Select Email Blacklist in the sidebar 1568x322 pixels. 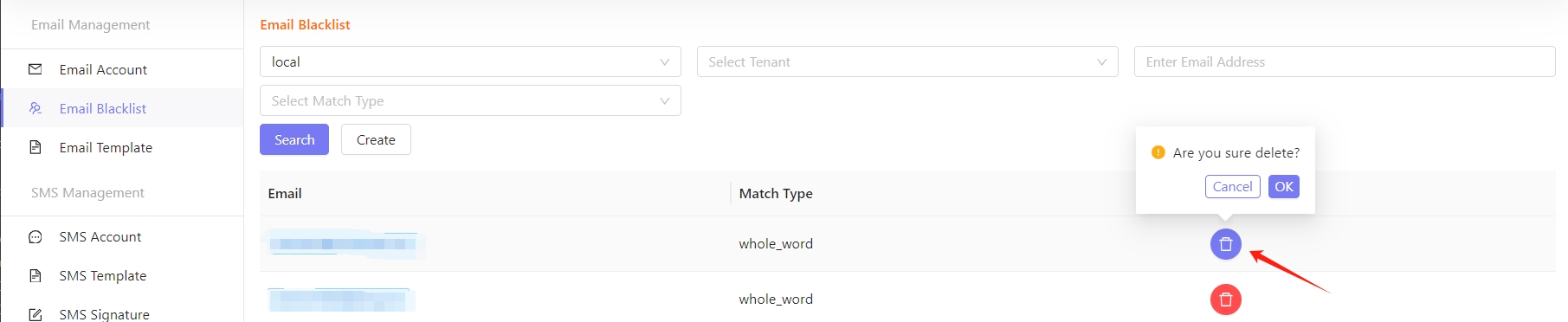122,108
